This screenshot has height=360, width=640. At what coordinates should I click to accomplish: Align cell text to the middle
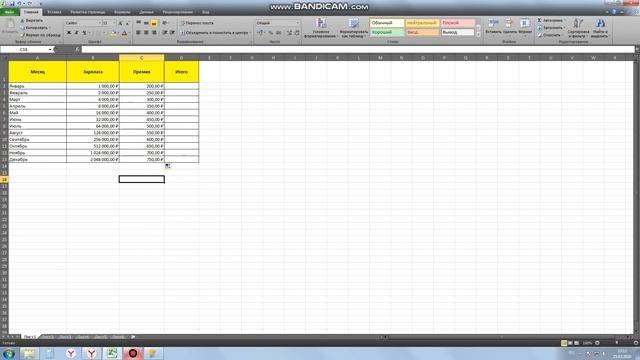146,23
